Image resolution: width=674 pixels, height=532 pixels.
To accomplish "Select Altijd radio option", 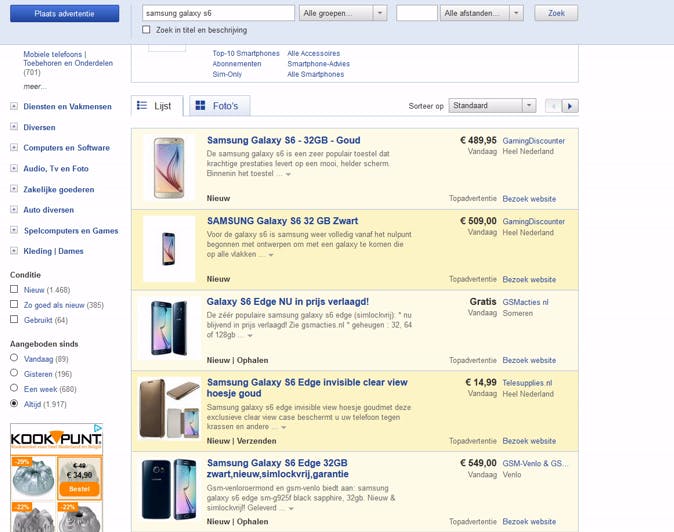I will 14,404.
